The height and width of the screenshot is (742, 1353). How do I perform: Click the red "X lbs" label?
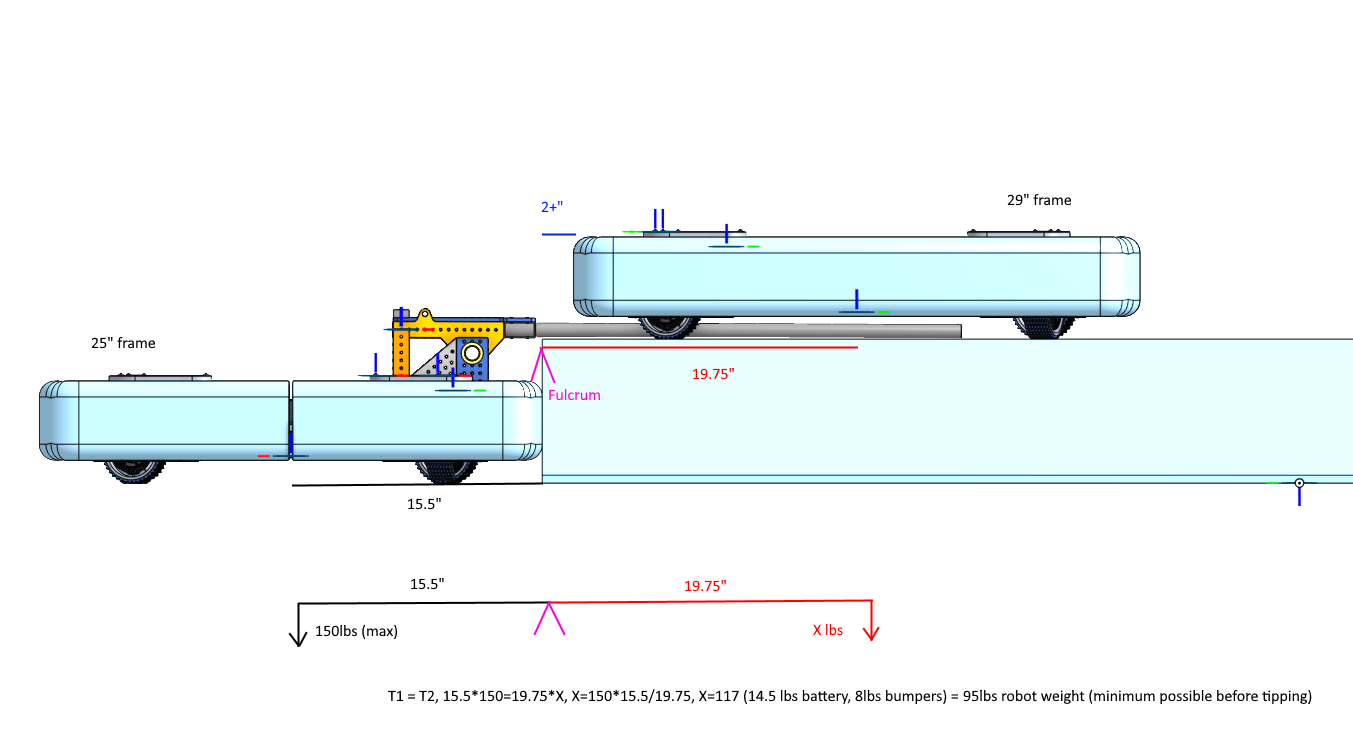click(x=827, y=631)
